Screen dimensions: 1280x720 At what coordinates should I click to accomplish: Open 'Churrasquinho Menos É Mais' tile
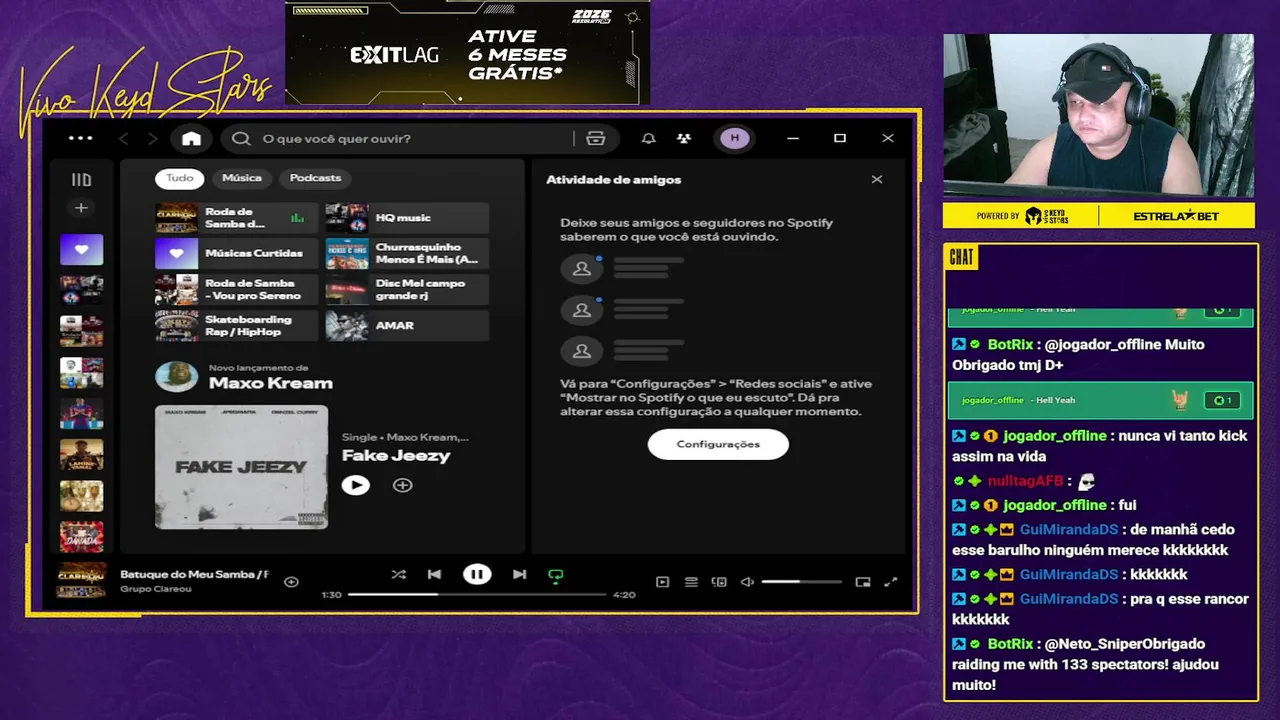(407, 254)
